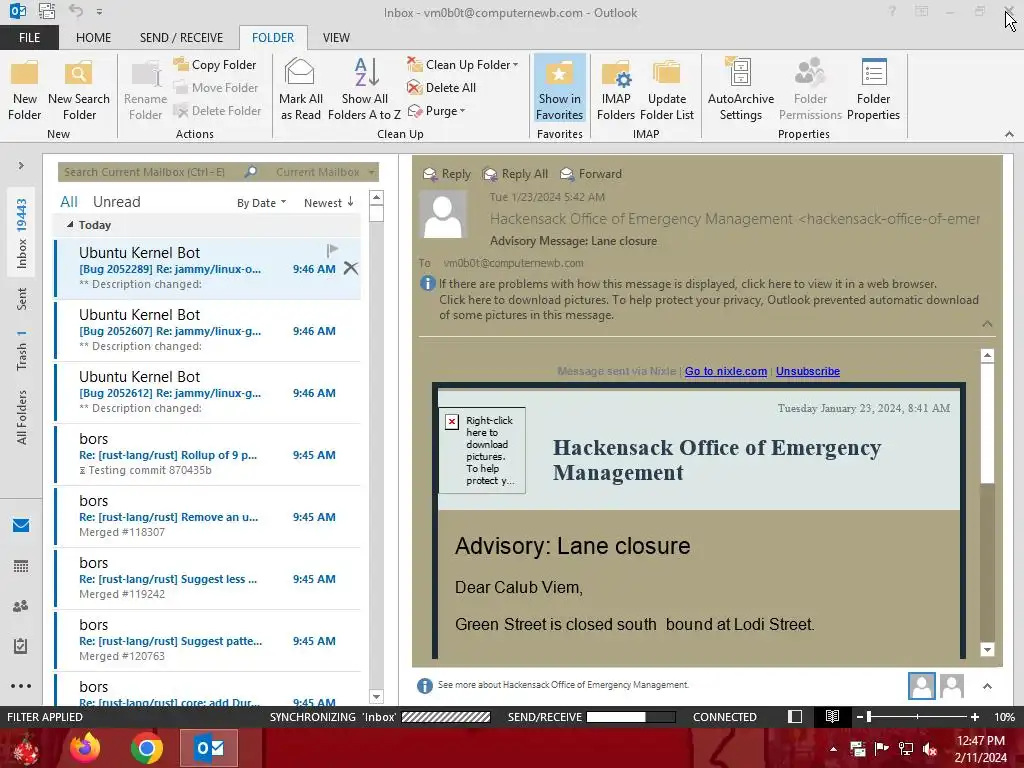Open Folder Properties
1024x768 pixels.
coord(873,90)
